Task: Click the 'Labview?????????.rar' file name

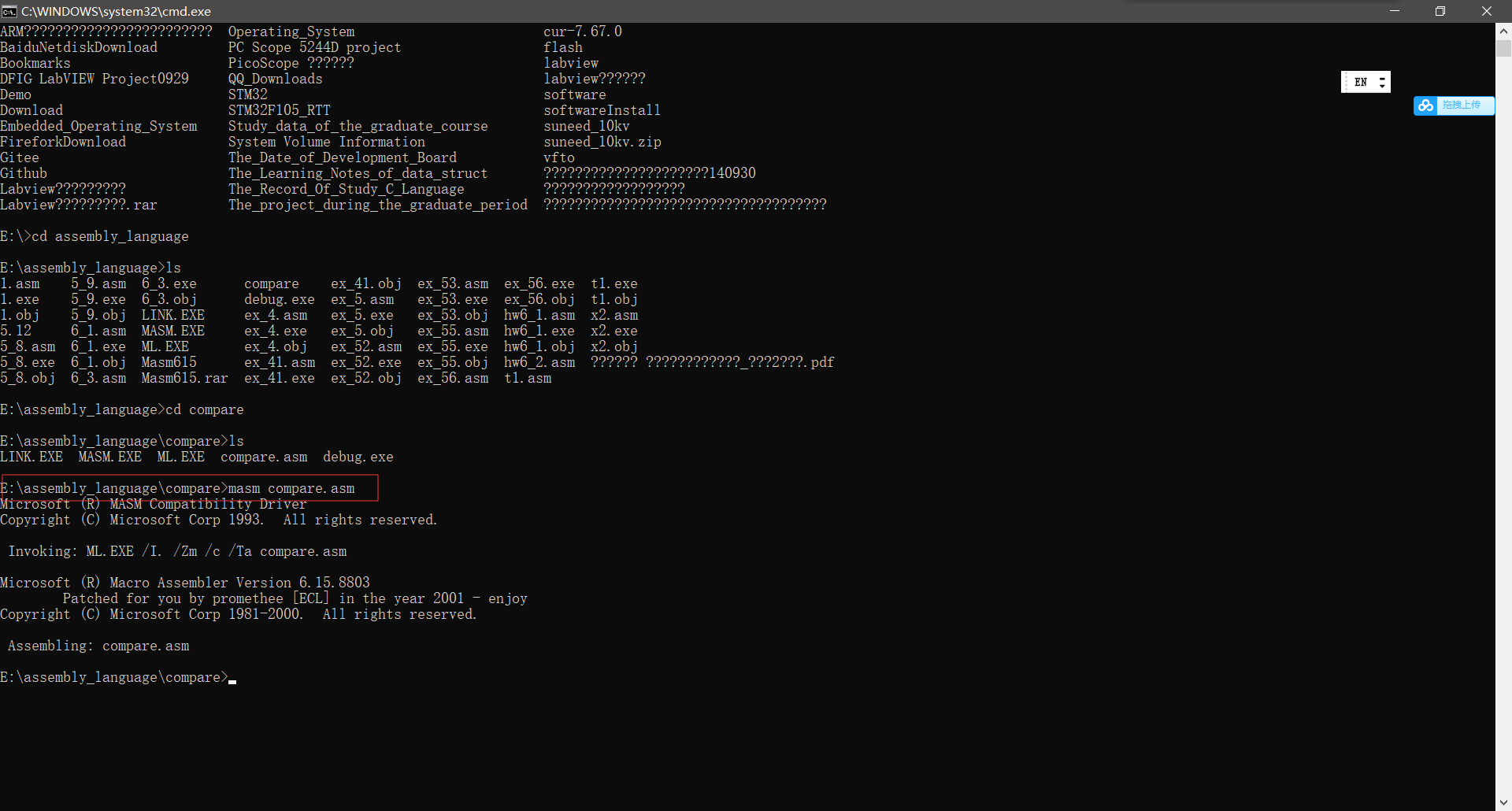Action: pos(79,205)
